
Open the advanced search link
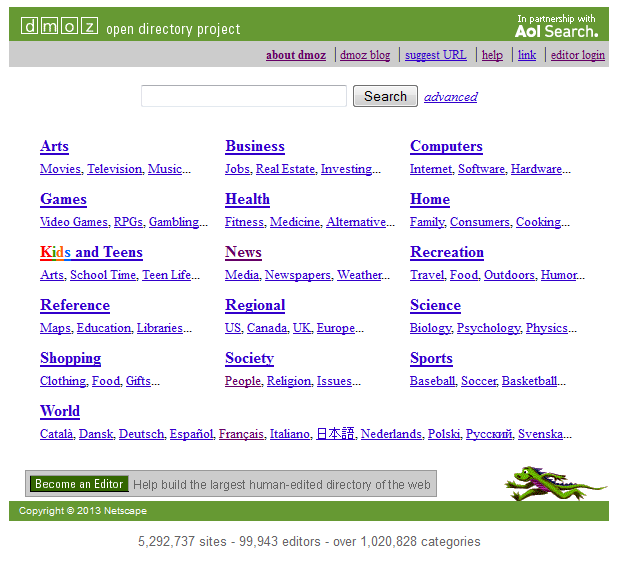450,97
